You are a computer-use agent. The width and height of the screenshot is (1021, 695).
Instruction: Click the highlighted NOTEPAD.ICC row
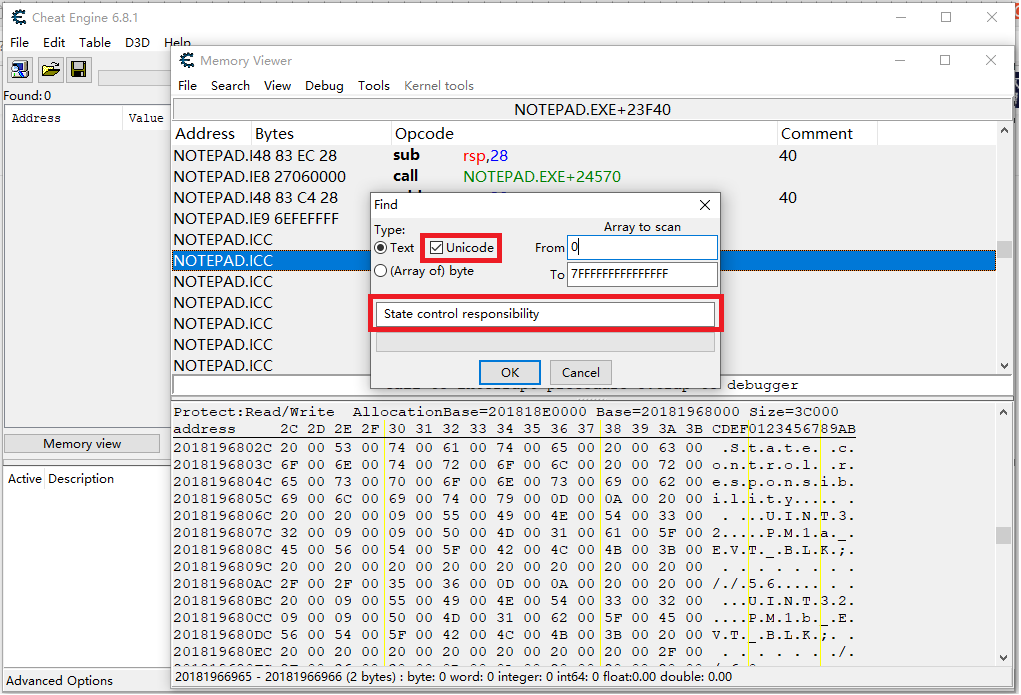click(272, 261)
